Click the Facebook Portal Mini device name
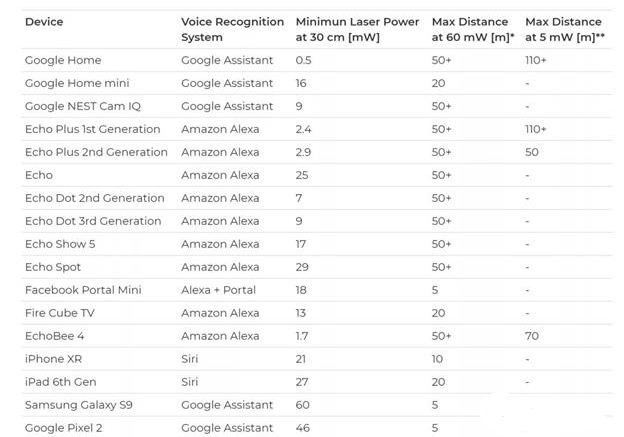The height and width of the screenshot is (437, 624). coord(83,290)
